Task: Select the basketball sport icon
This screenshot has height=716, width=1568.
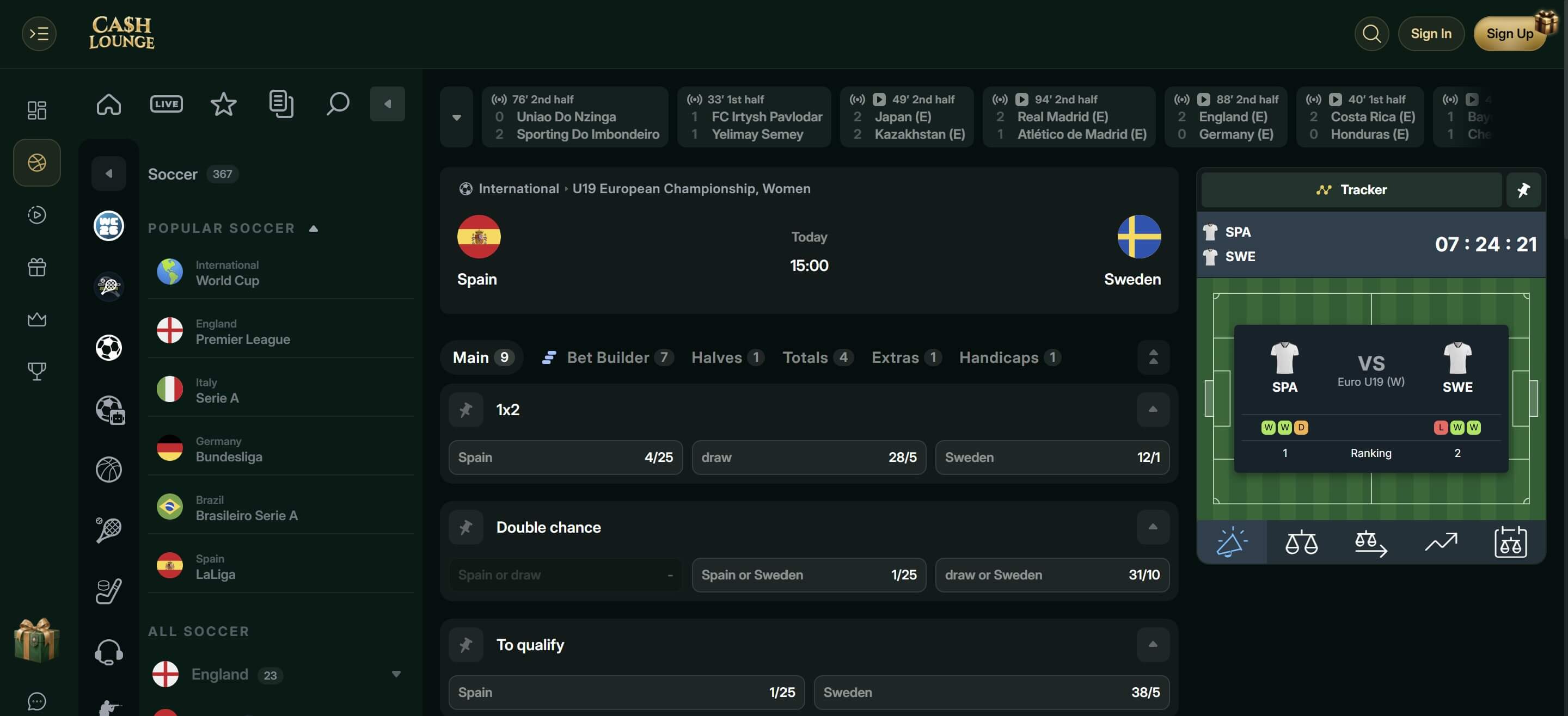Action: tap(109, 470)
